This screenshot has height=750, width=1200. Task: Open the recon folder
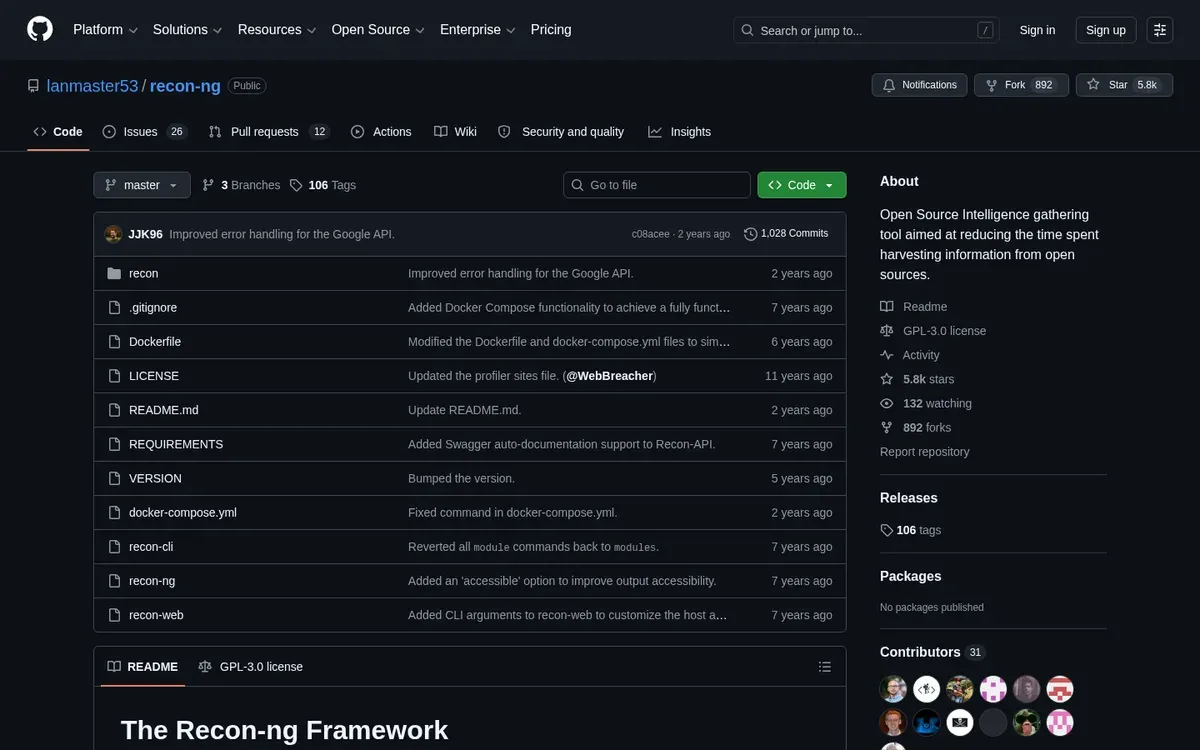[x=144, y=273]
